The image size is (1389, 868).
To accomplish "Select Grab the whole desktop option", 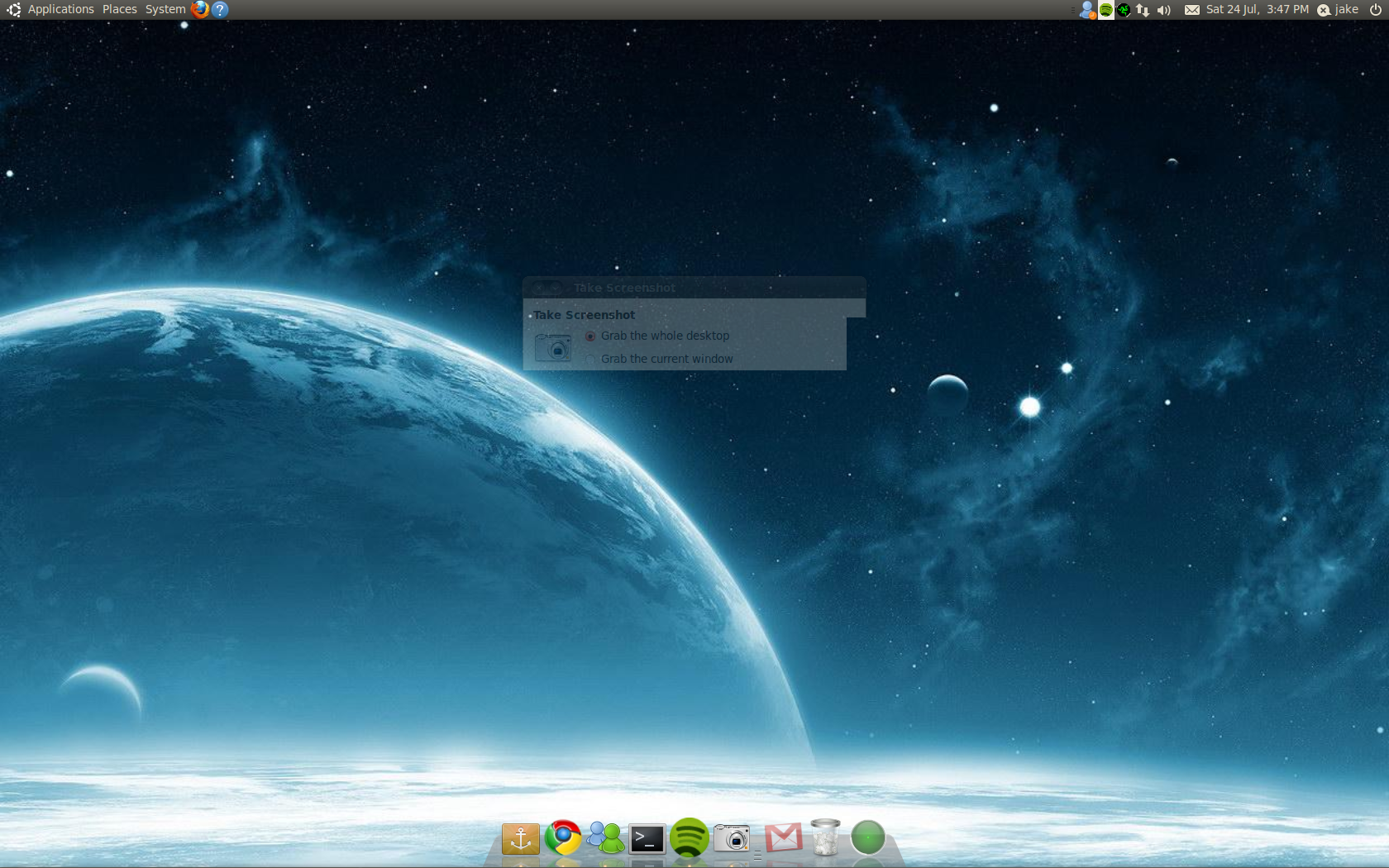I will pos(658,336).
